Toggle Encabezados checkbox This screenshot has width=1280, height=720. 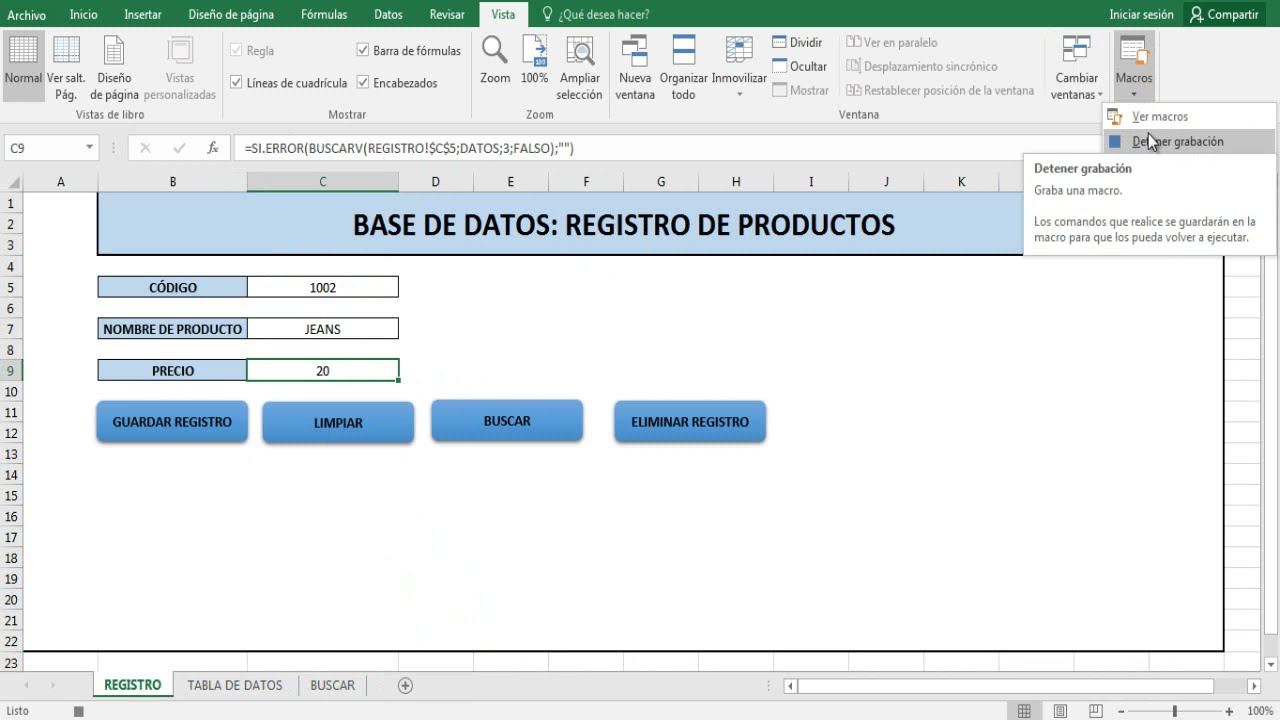(x=363, y=83)
